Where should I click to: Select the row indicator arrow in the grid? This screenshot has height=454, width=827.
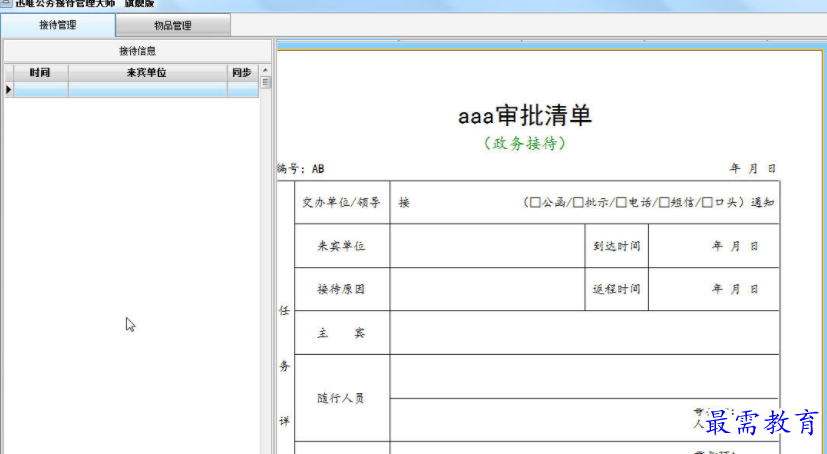point(8,90)
